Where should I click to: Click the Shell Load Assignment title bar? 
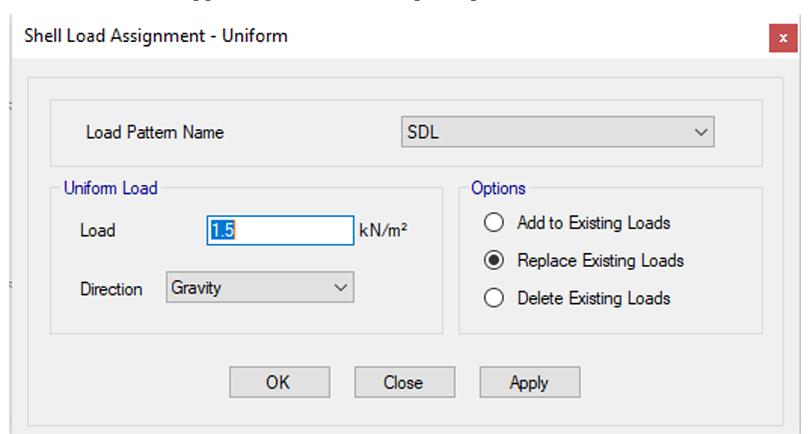pos(300,37)
